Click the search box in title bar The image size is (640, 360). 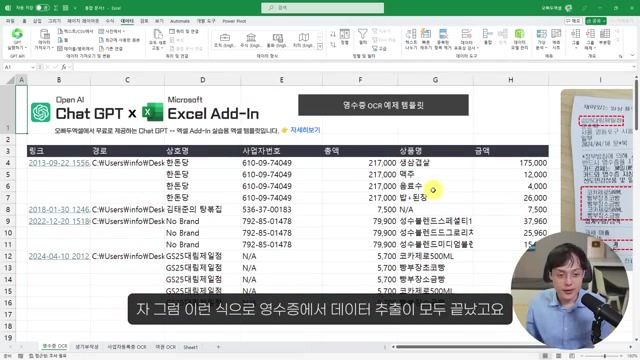[x=322, y=8]
